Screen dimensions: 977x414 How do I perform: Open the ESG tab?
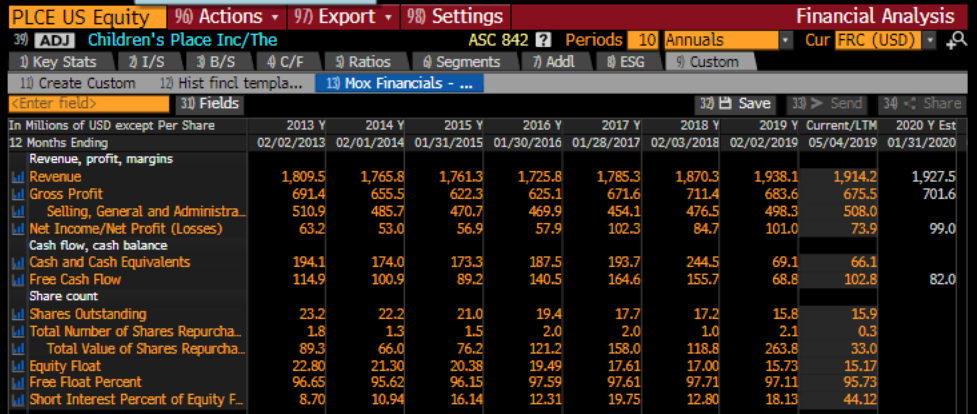(628, 62)
